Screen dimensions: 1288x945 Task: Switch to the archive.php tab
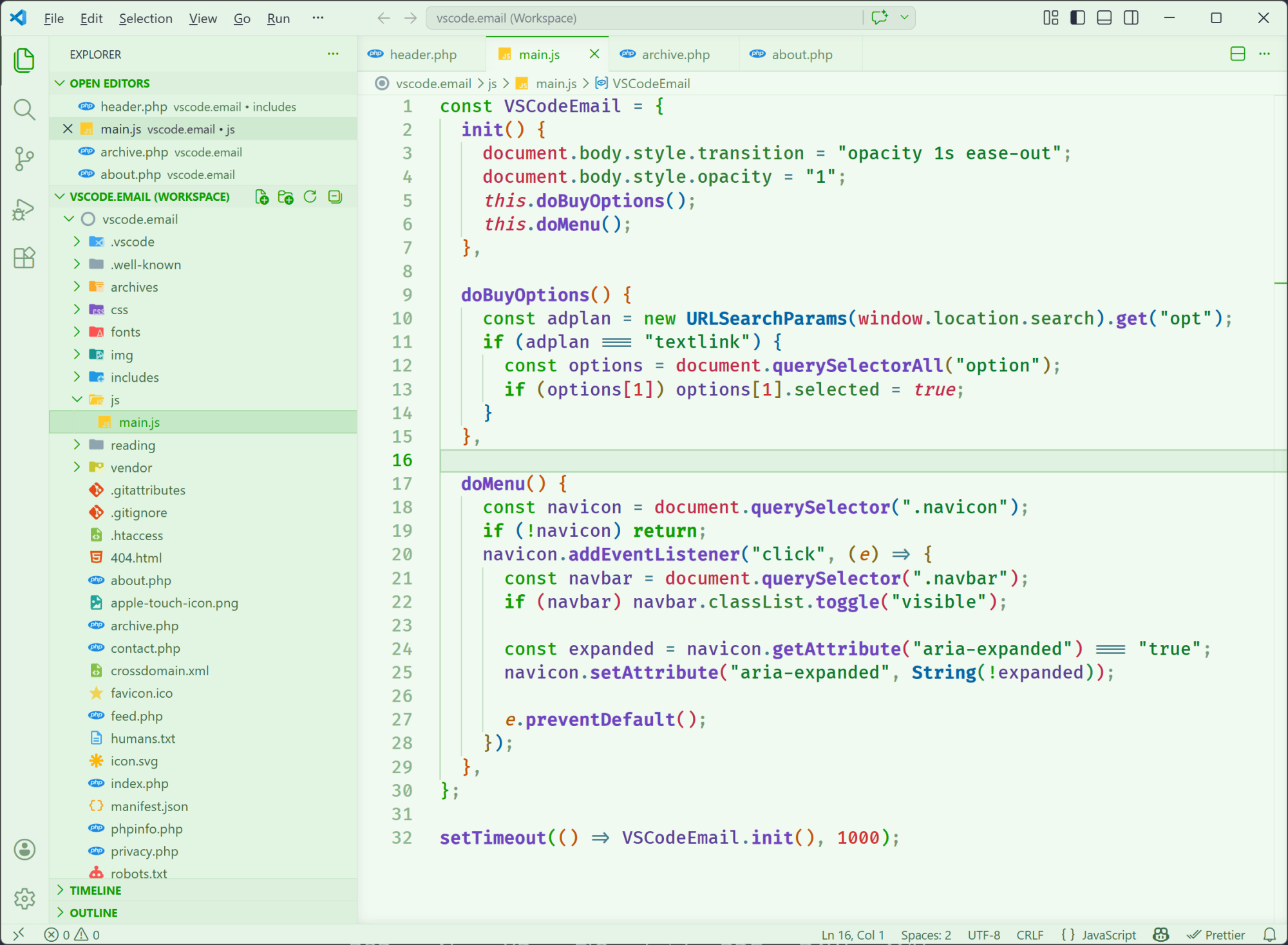coord(674,54)
